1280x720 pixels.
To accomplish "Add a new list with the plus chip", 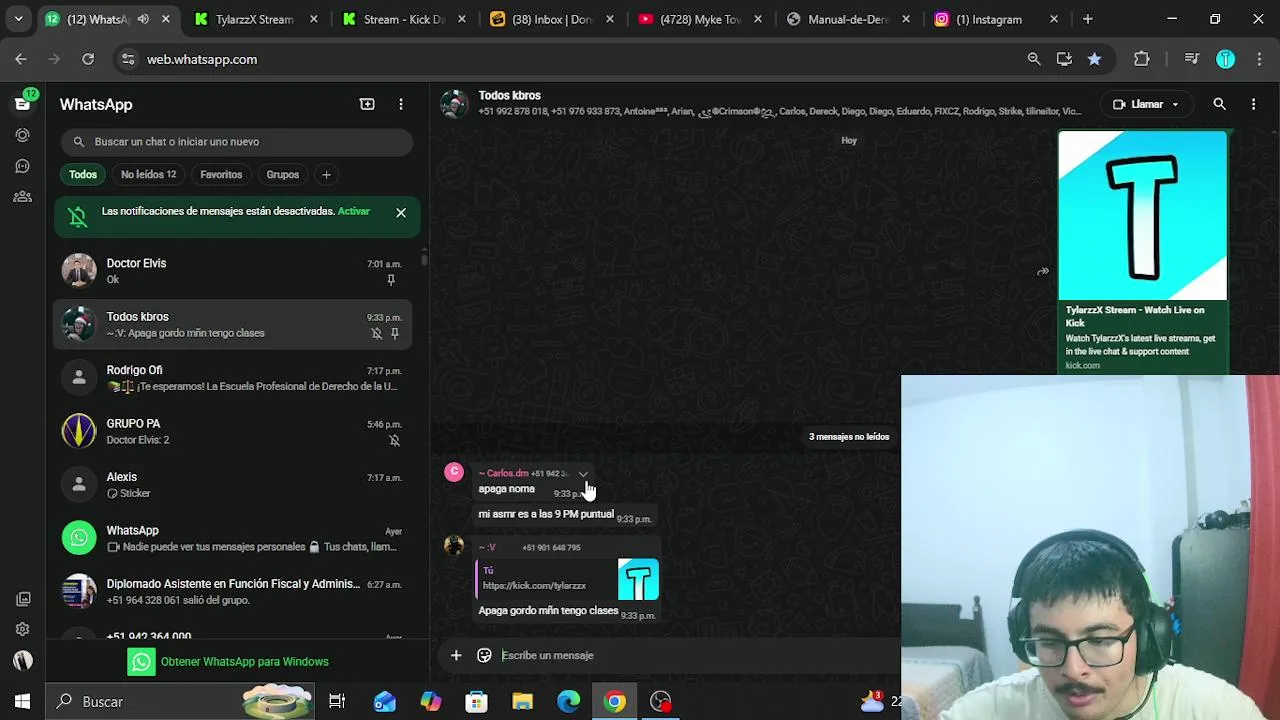I will click(326, 175).
